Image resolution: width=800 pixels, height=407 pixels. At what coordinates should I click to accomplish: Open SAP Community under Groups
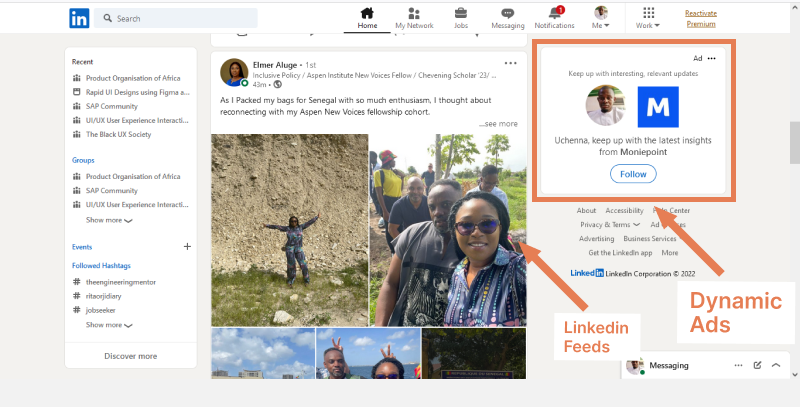point(112,190)
